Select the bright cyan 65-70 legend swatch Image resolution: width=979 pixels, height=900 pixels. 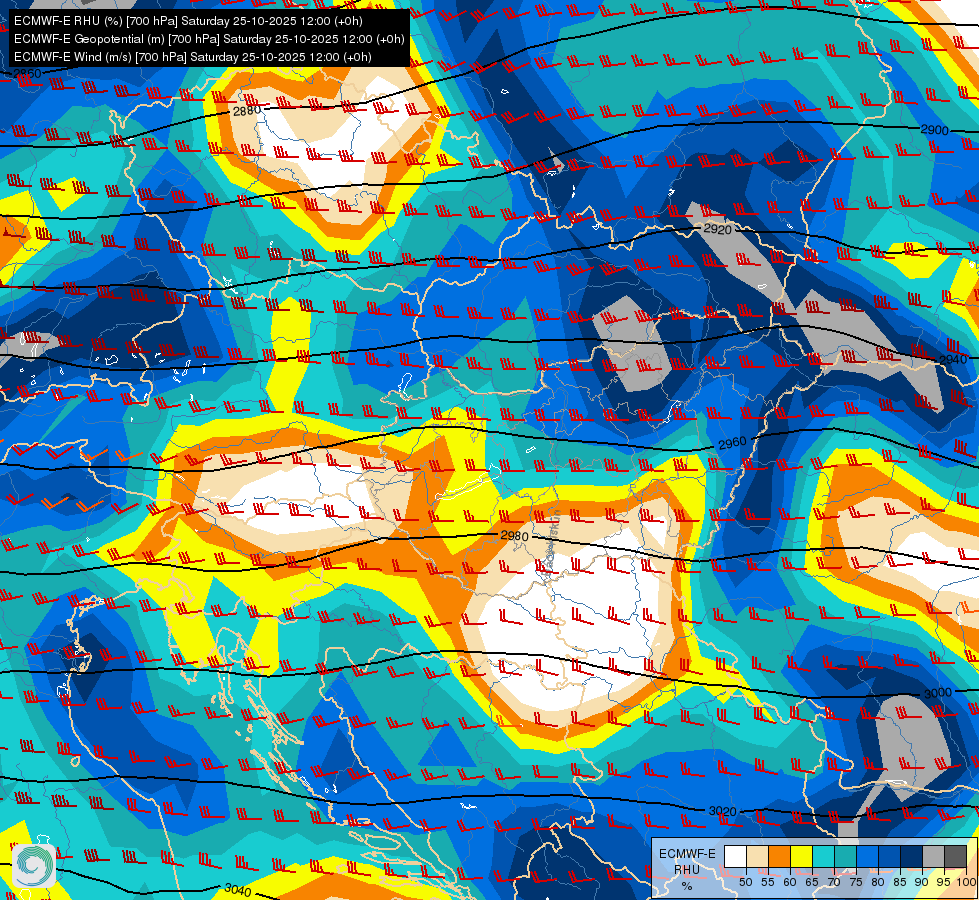point(824,856)
